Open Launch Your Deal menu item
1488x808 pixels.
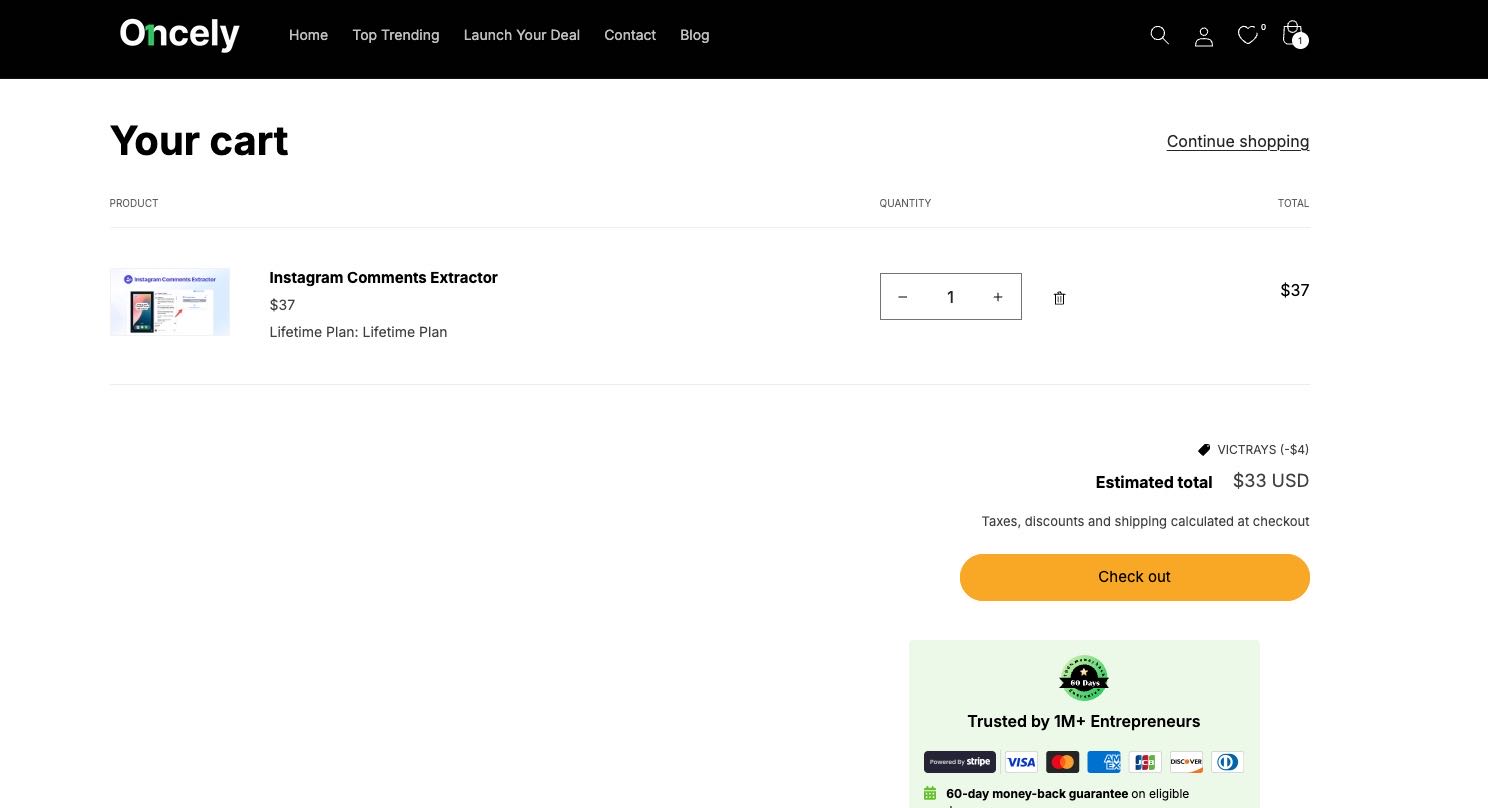pyautogui.click(x=522, y=35)
